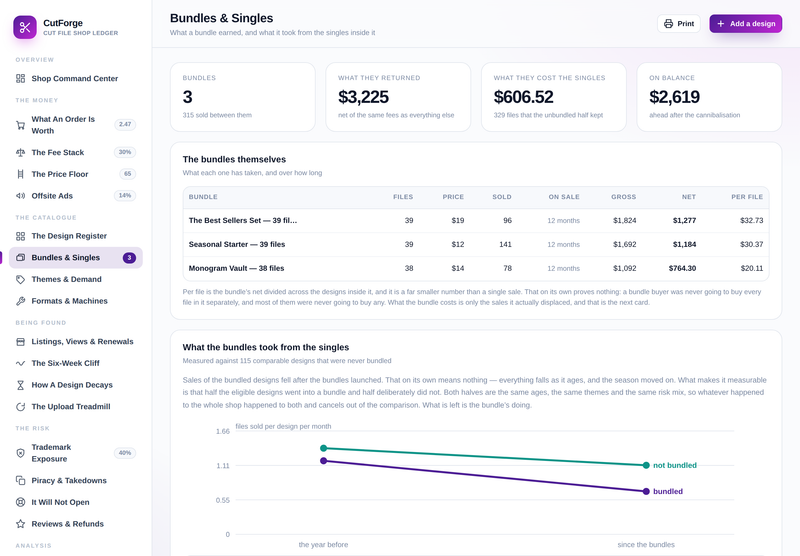Click the scales icon beside The Fee Stack
This screenshot has height=556, width=800.
click(x=20, y=153)
